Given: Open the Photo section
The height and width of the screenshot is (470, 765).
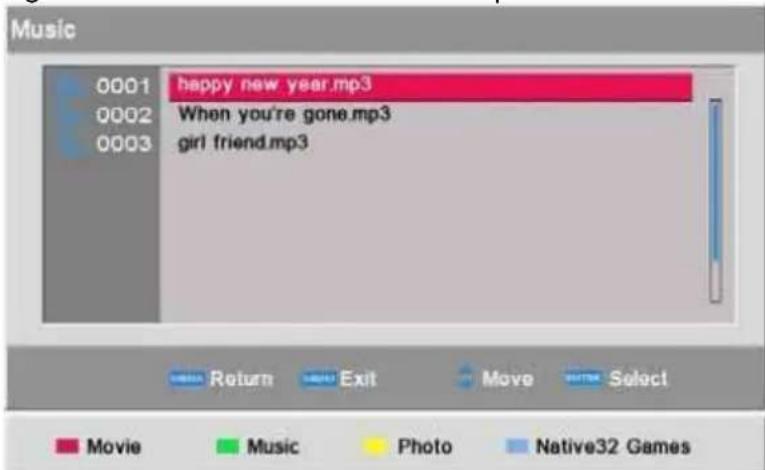Looking at the screenshot, I should pos(425,447).
